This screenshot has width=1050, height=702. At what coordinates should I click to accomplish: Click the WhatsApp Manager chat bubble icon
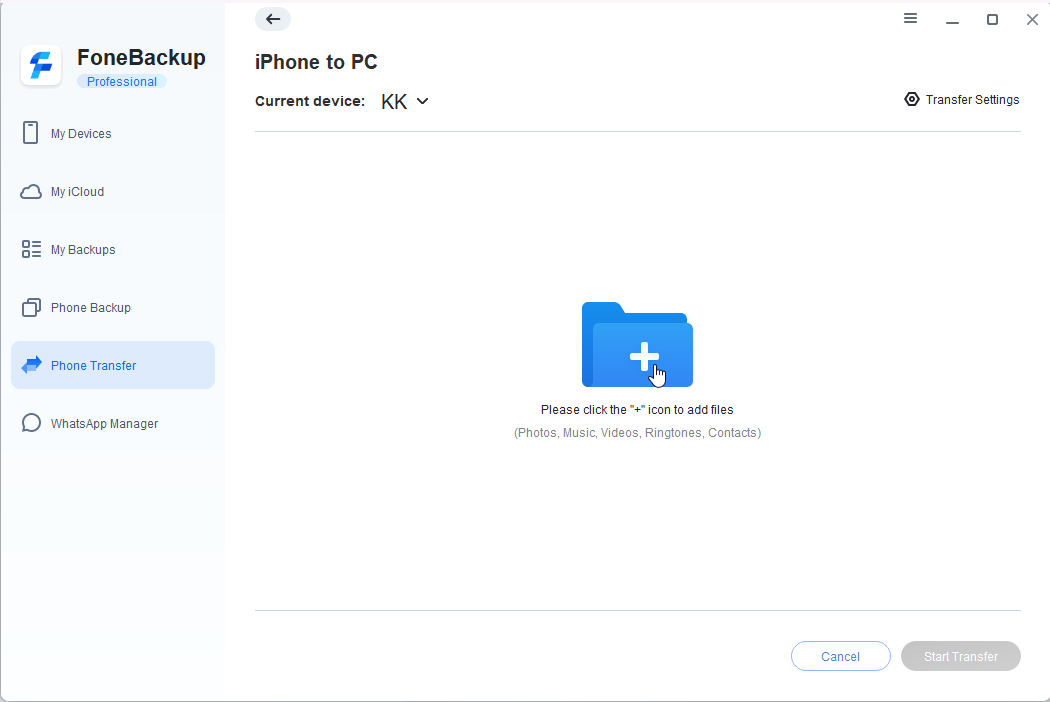pyautogui.click(x=31, y=423)
